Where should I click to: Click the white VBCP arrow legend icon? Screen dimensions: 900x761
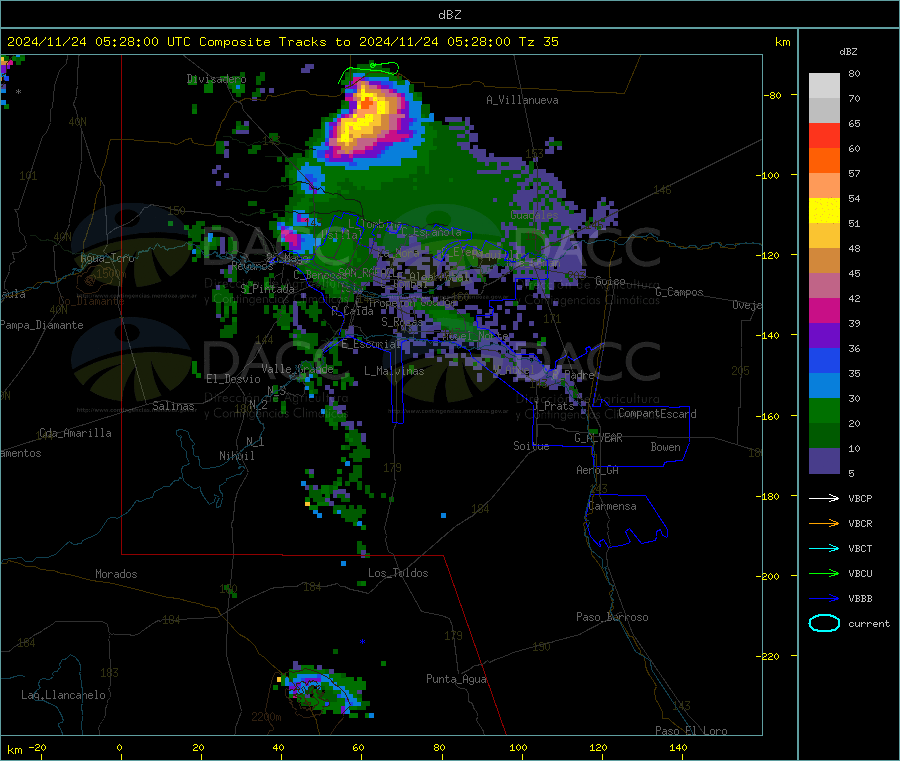(824, 498)
